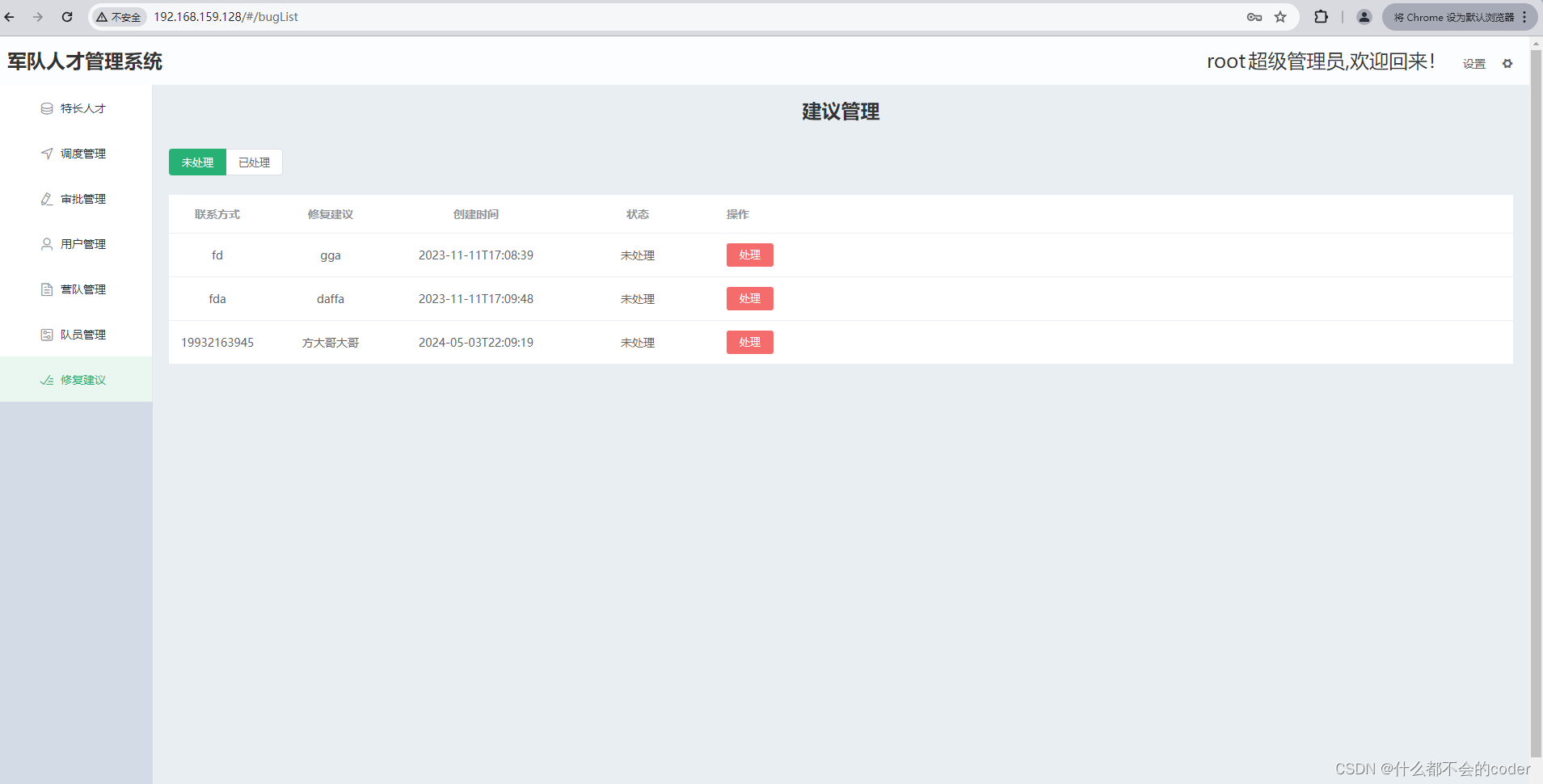Click 未处理 status in the daffa row
Screen dimensions: 1543x784
click(638, 299)
